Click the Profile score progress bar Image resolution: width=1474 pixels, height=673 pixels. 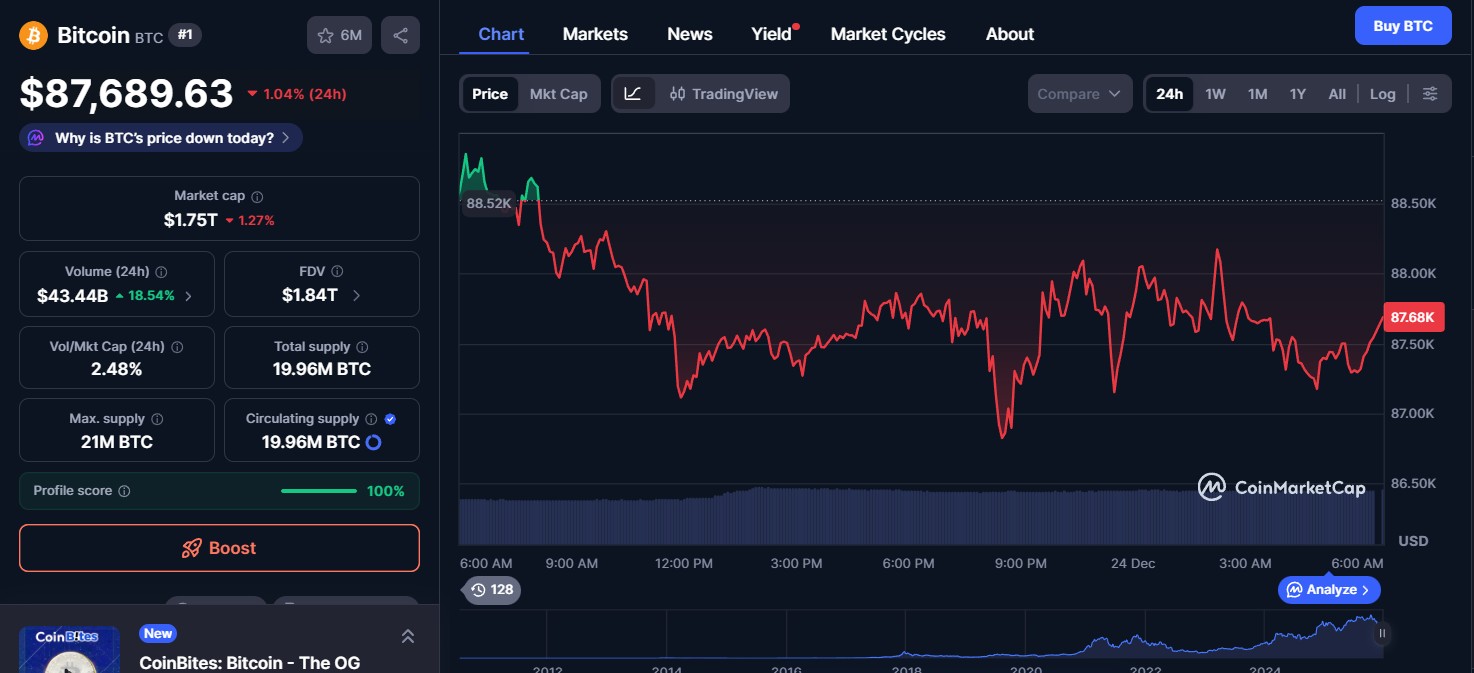click(318, 491)
